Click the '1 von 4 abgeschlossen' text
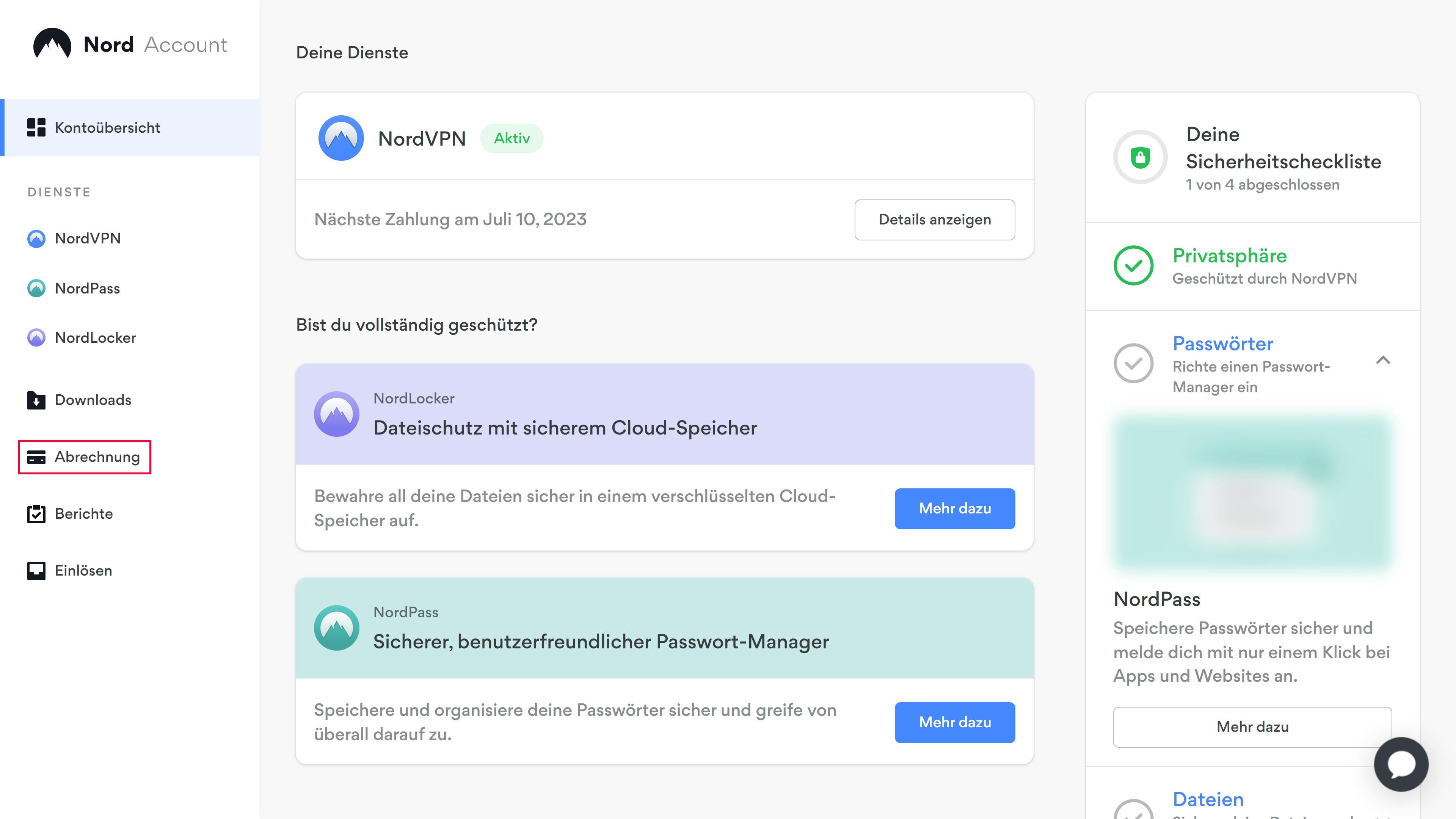The width and height of the screenshot is (1456, 819). pos(1262,185)
